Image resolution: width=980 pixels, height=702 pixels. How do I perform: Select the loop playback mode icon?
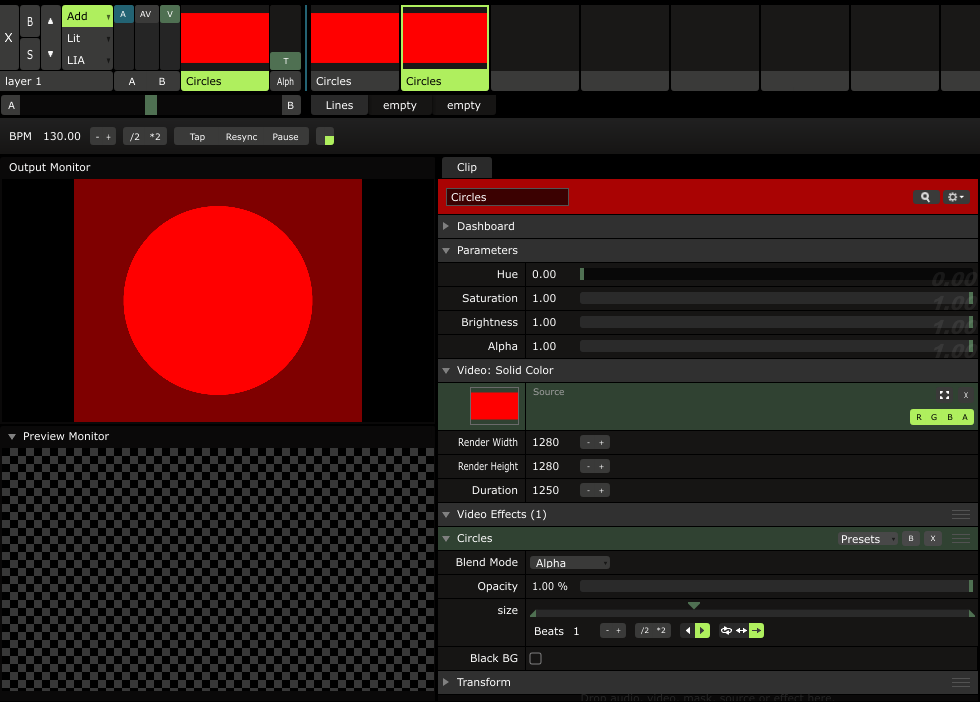726,631
